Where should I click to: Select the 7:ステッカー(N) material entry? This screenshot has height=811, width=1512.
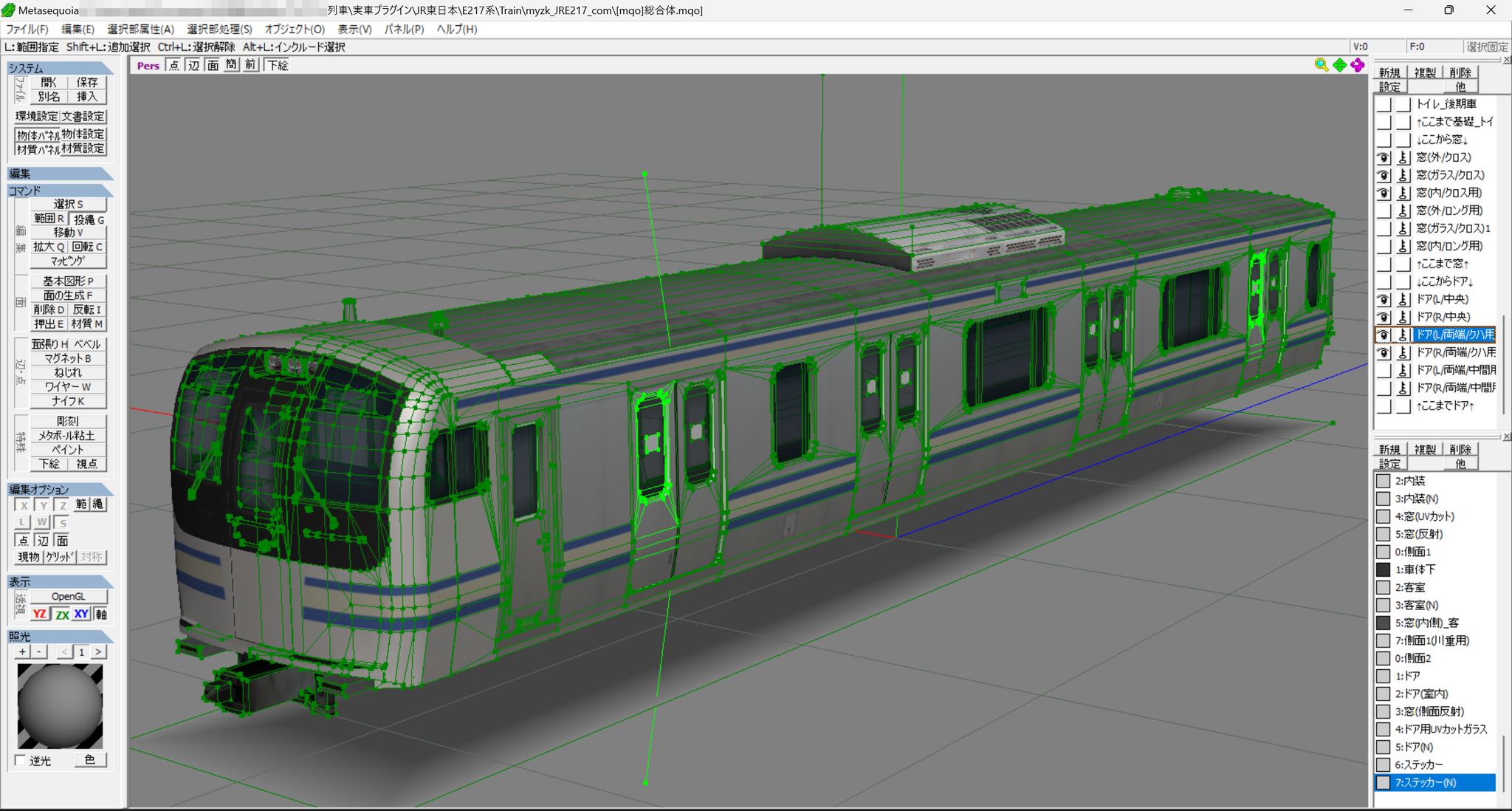[x=1434, y=782]
